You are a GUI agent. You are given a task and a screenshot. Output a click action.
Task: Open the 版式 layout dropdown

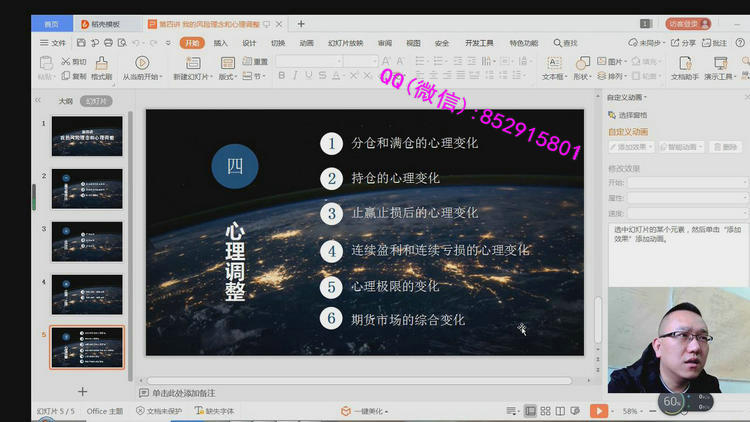(x=228, y=76)
